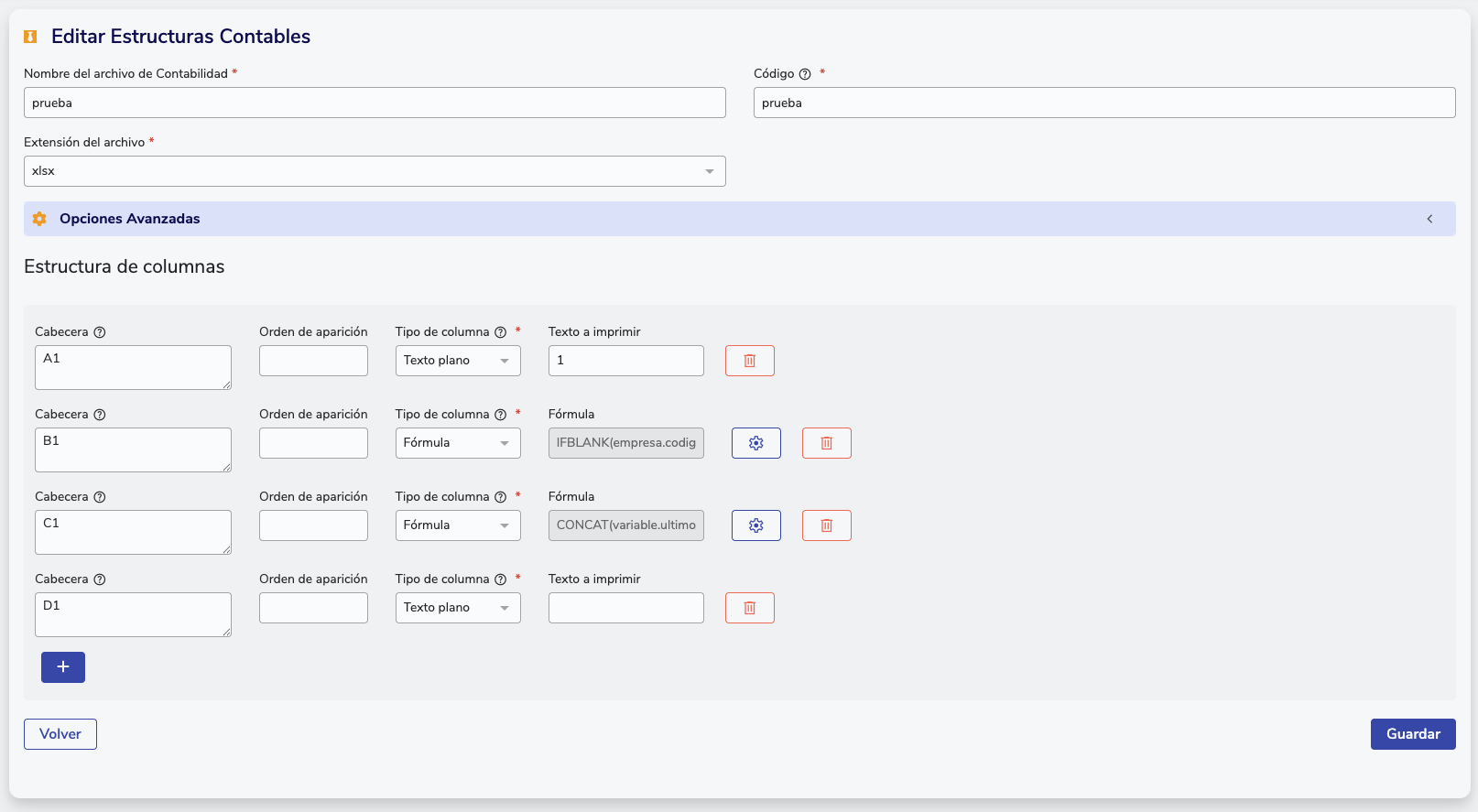Delete the D1 column row
This screenshot has width=1478, height=812.
(x=749, y=608)
